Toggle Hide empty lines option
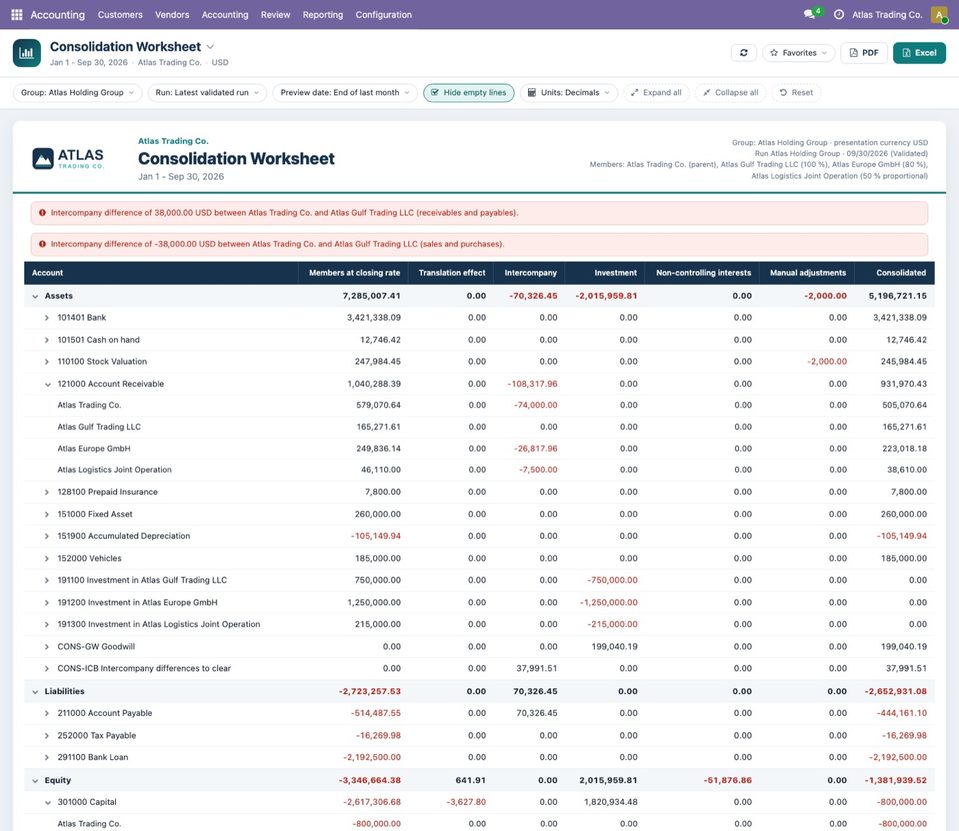Viewport: 959px width, 831px height. point(468,93)
